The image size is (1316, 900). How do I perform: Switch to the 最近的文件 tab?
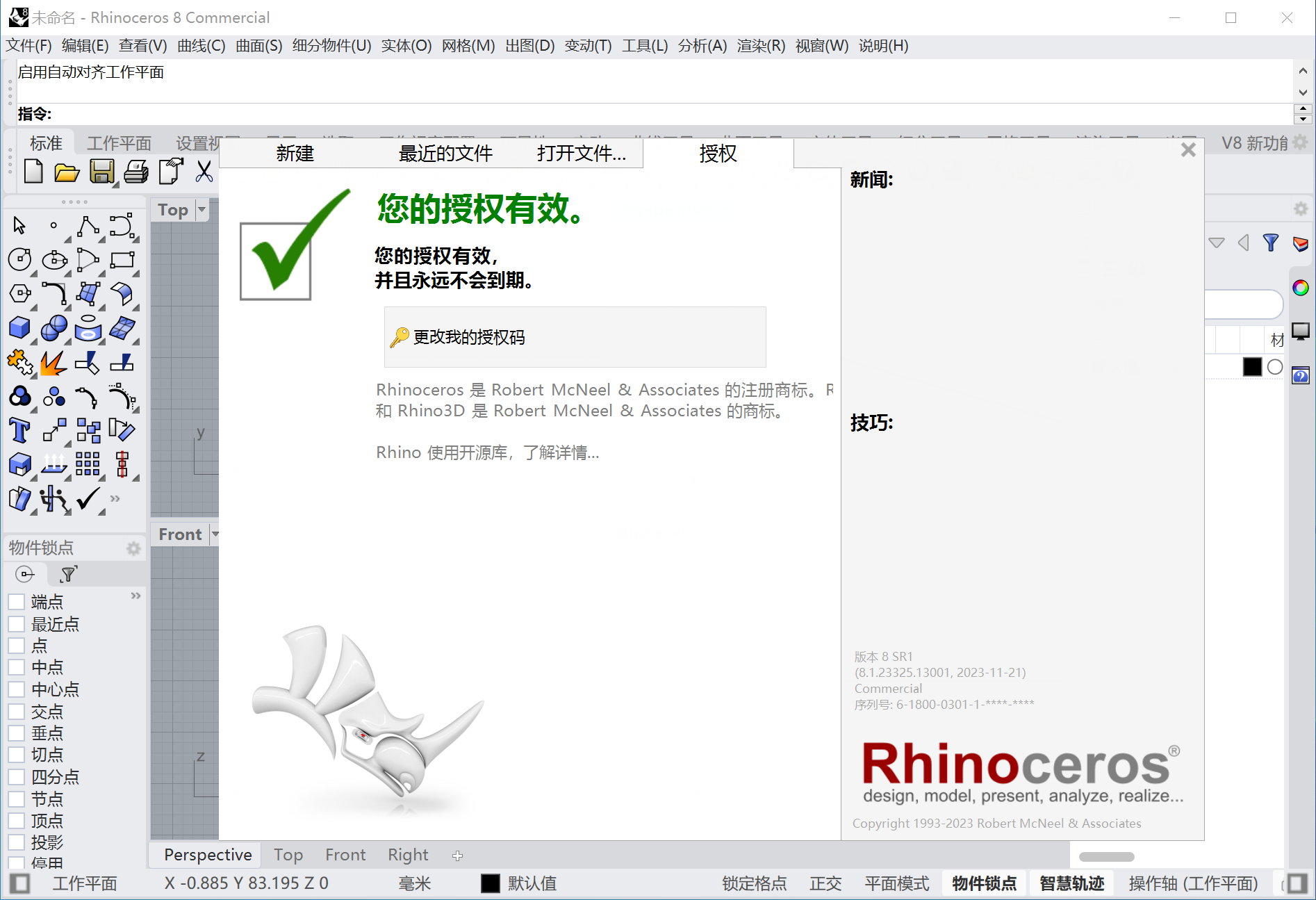pos(445,153)
